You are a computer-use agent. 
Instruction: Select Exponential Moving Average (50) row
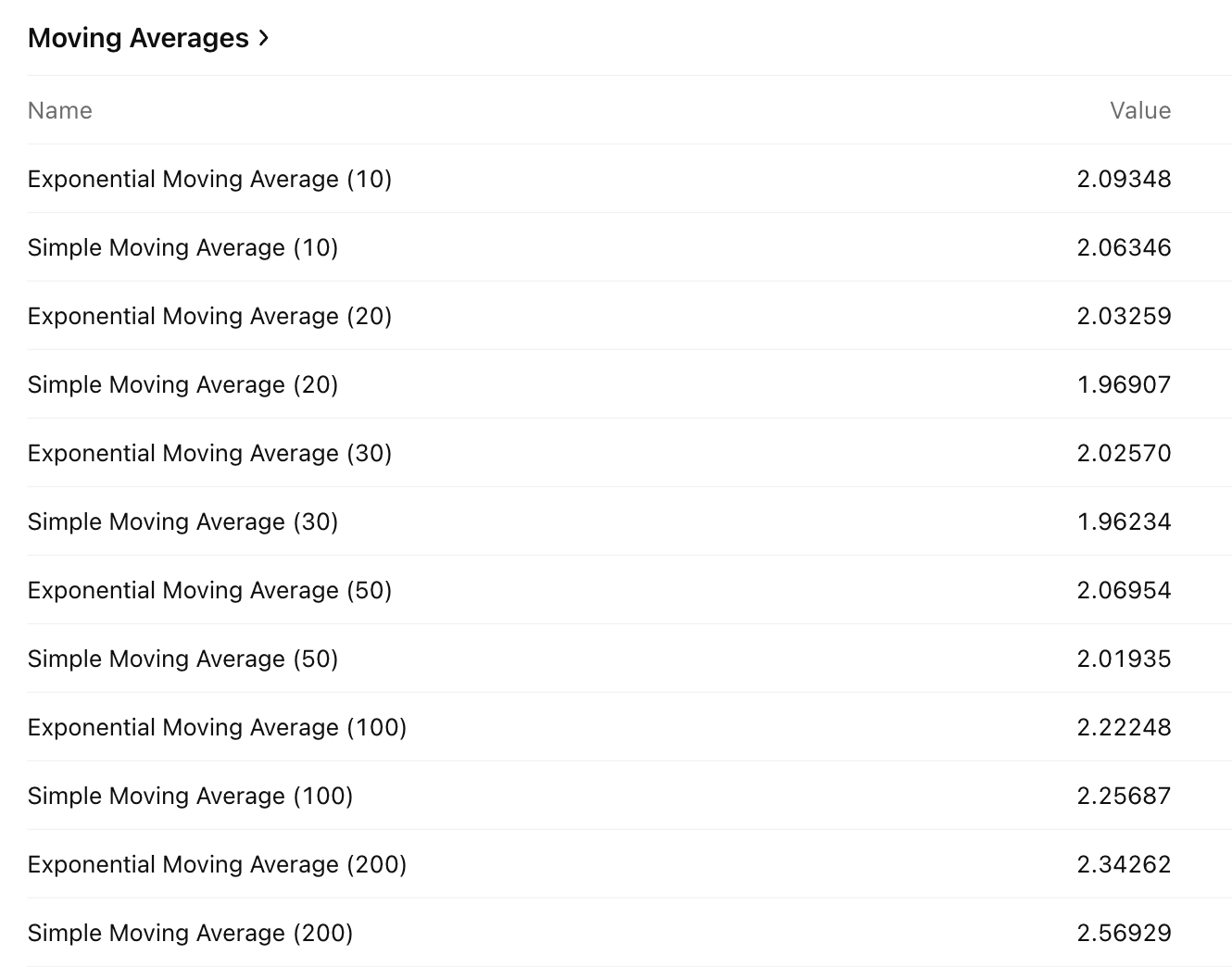pos(630,590)
